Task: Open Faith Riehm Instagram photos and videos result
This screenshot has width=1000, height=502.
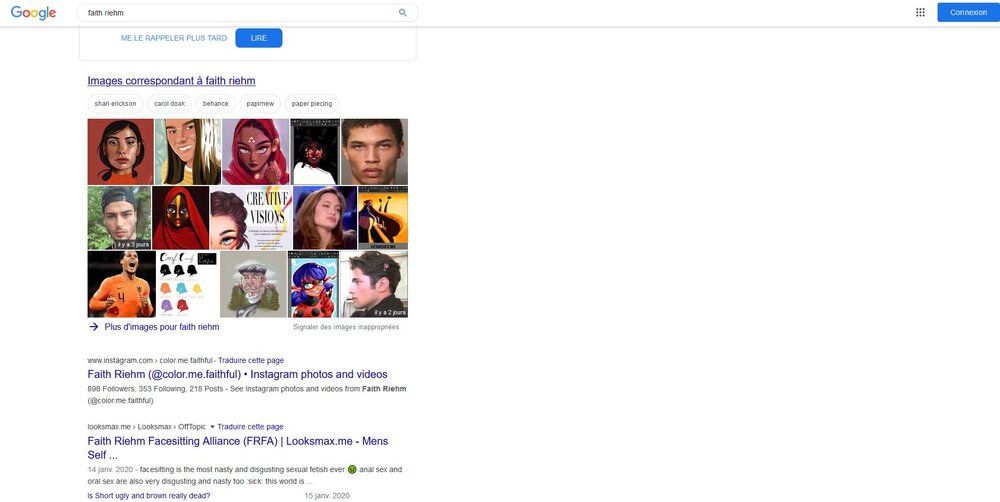Action: pos(237,374)
